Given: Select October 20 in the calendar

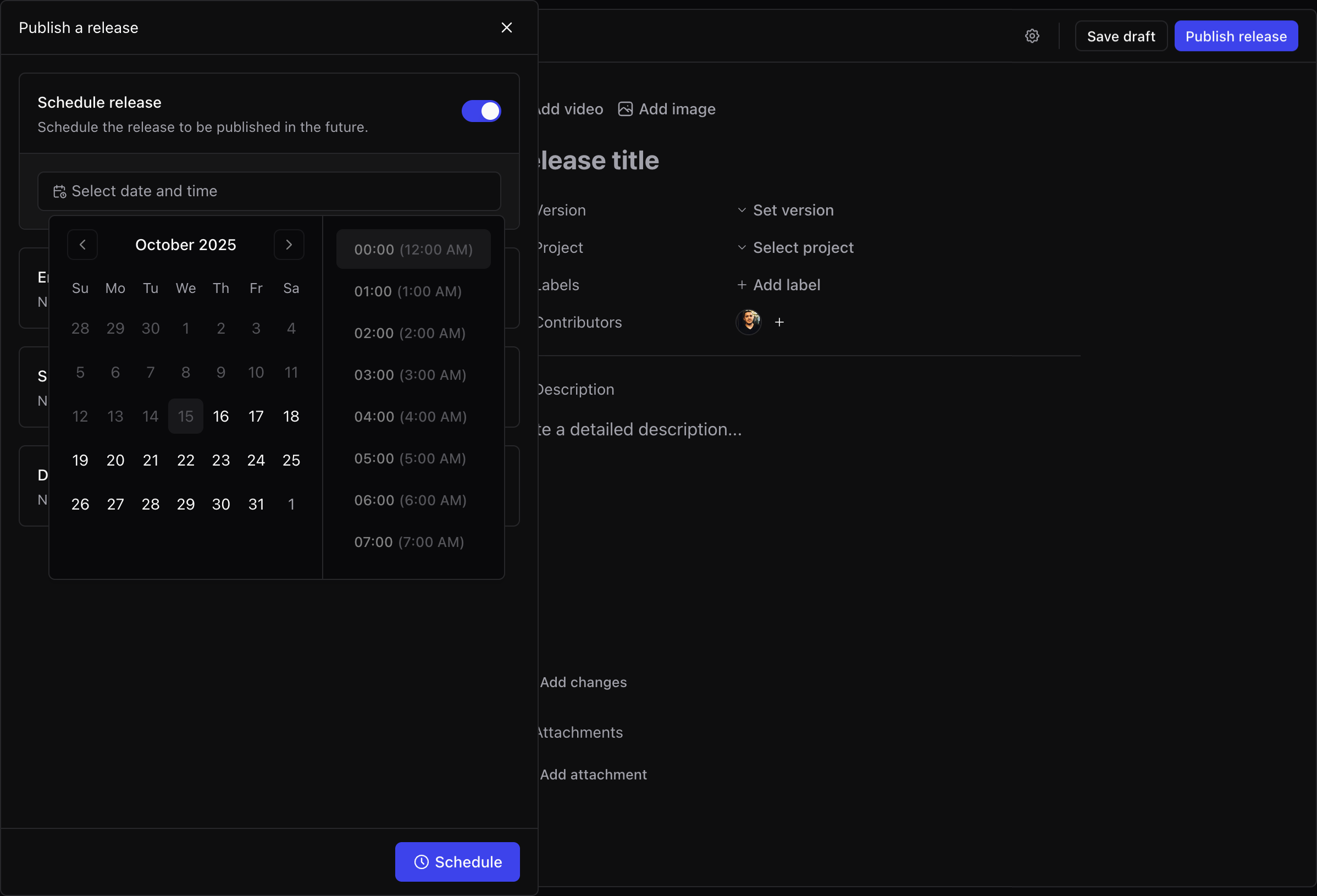Looking at the screenshot, I should click(x=115, y=460).
